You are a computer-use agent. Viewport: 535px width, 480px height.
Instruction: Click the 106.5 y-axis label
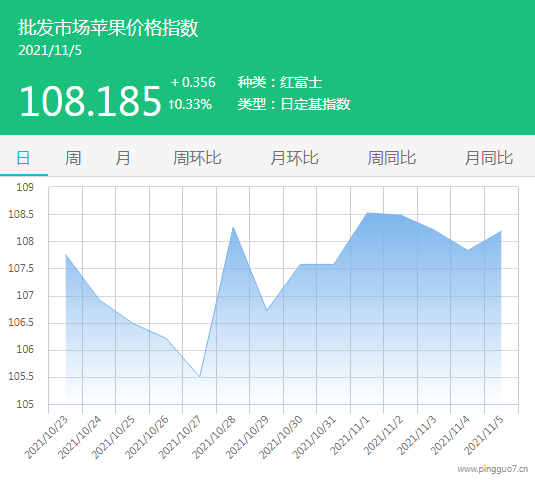[21, 322]
